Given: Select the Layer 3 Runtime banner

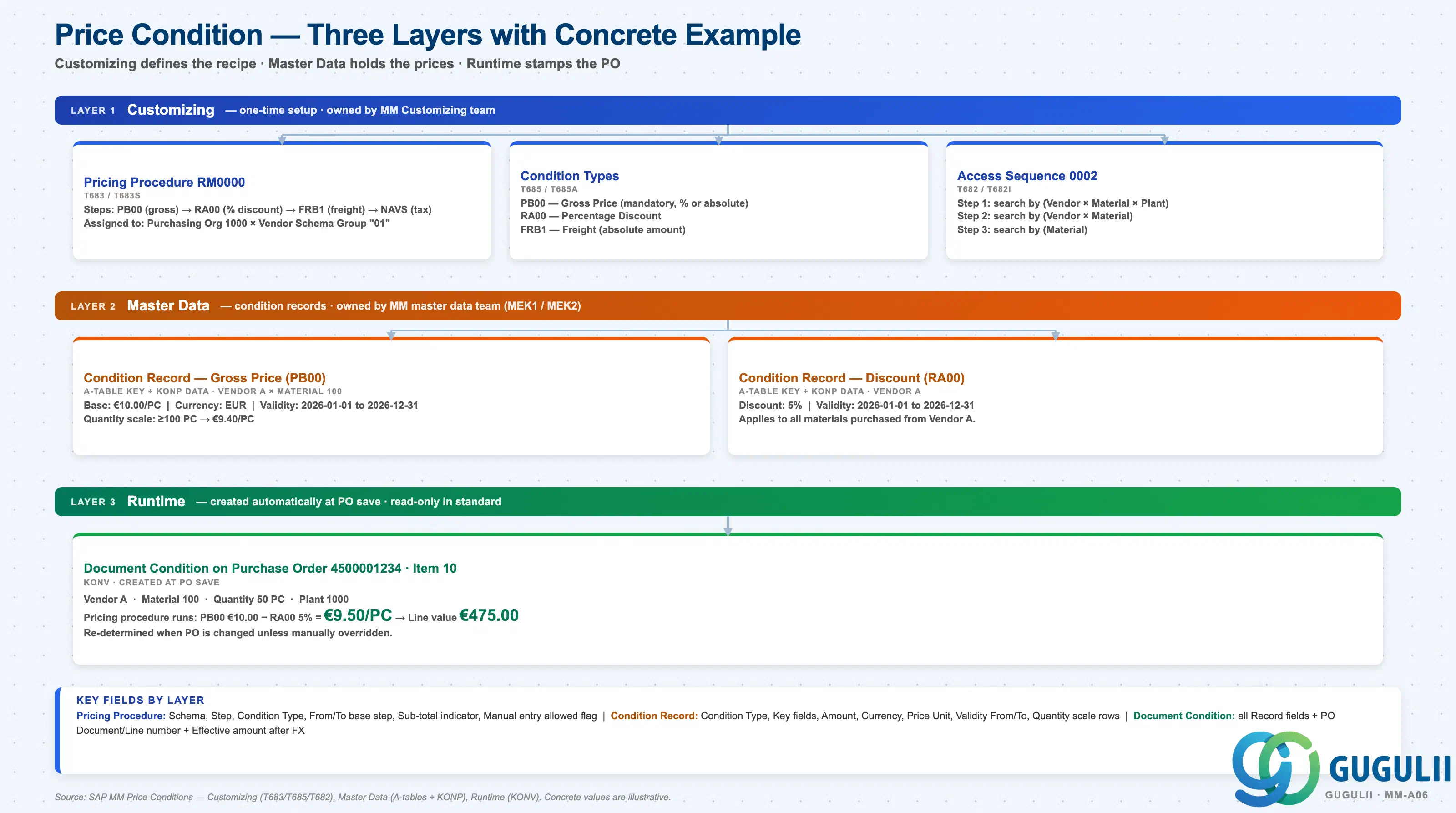Looking at the screenshot, I should click(x=728, y=502).
